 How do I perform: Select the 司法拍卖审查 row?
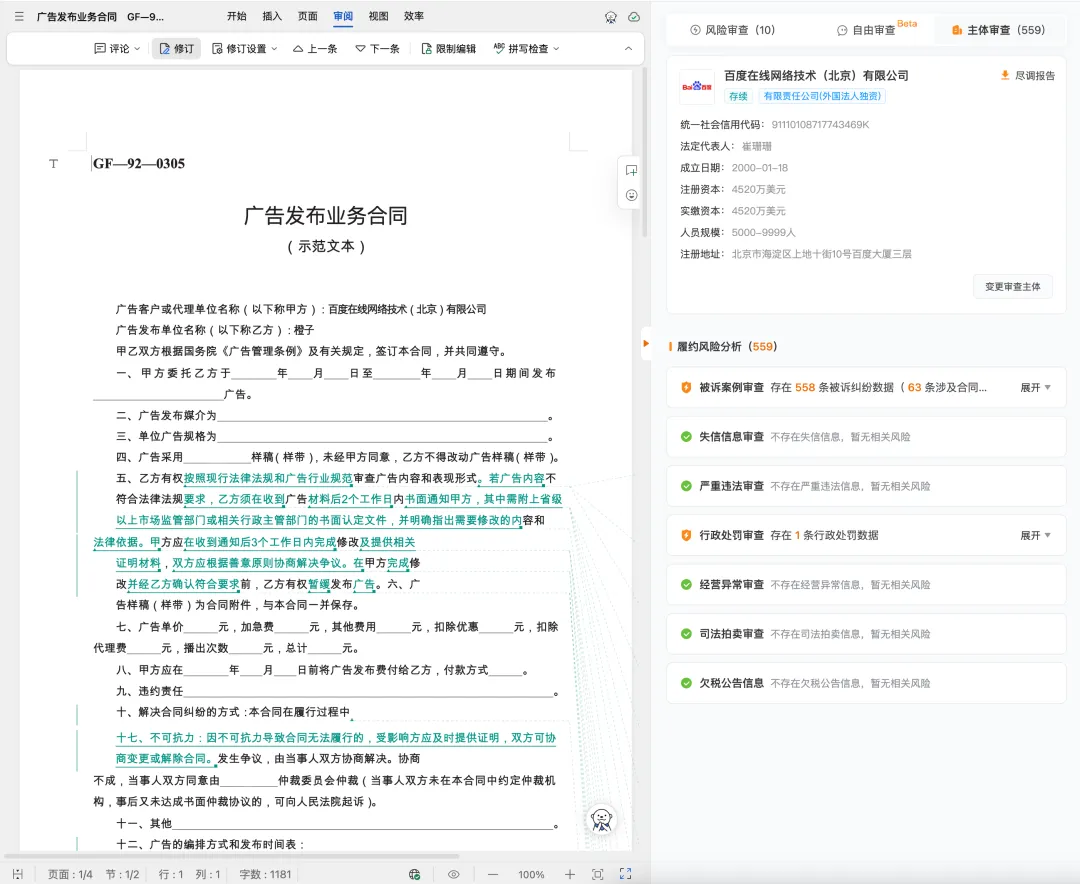(x=866, y=634)
